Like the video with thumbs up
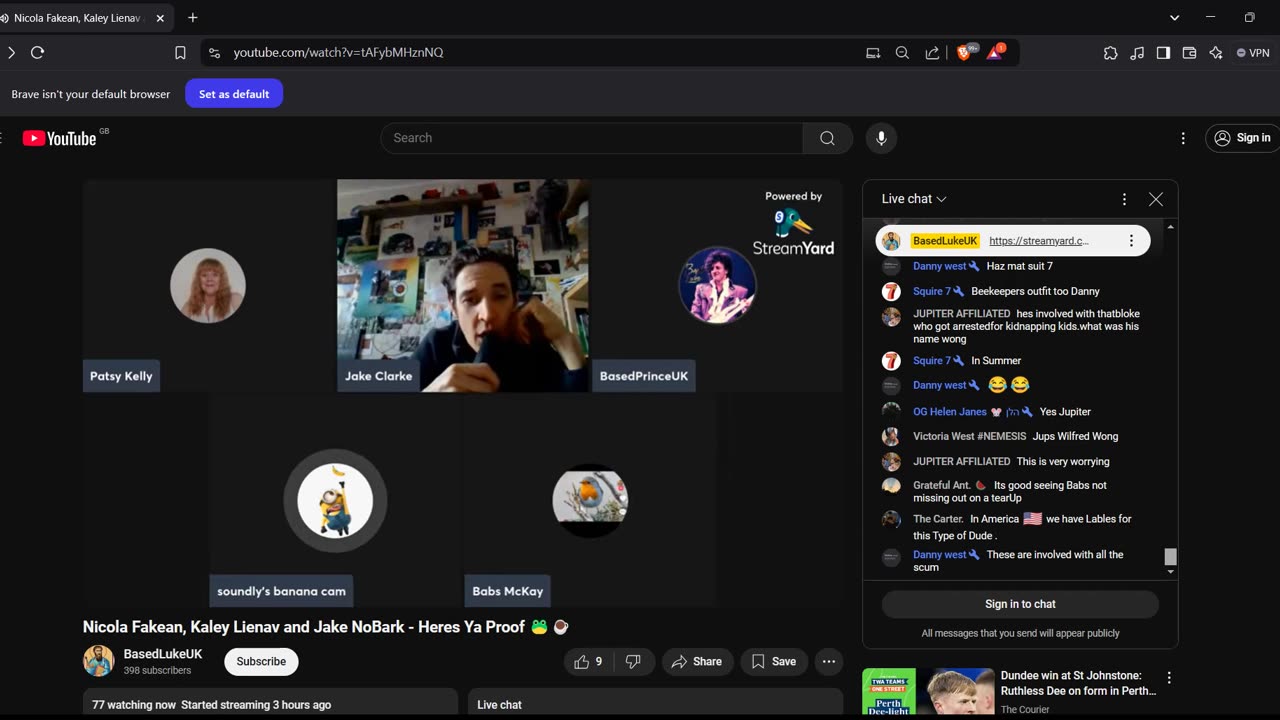 (x=589, y=661)
